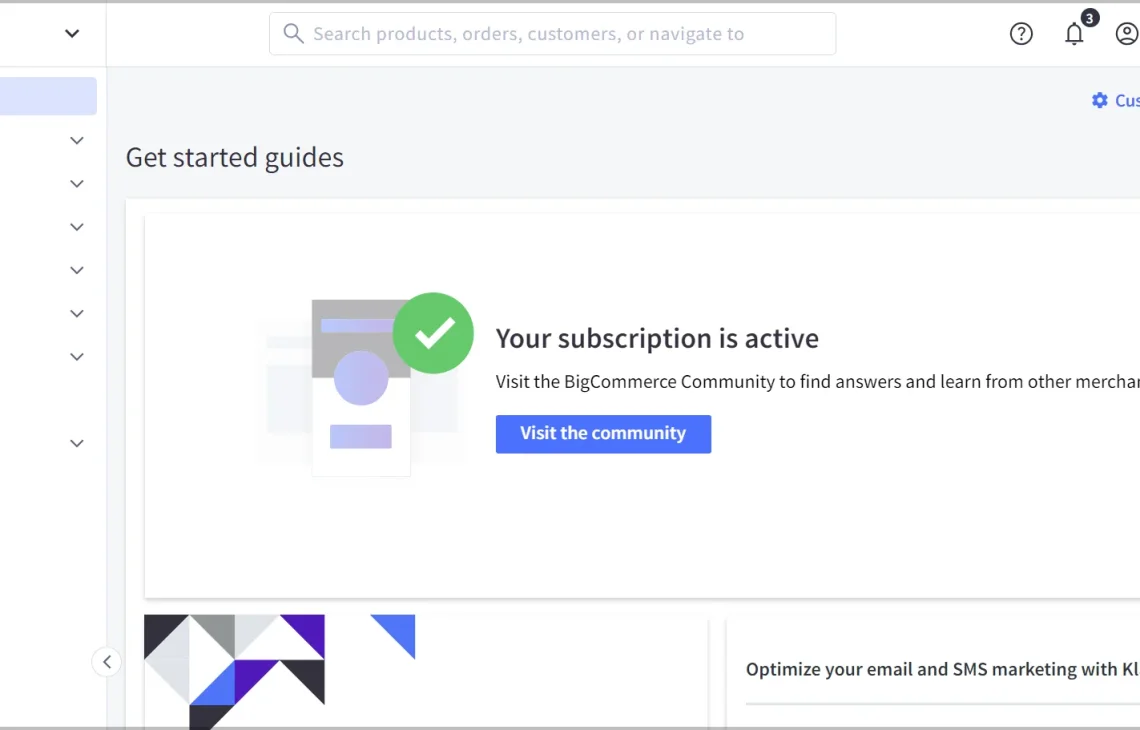Expand the fourth sidebar menu chevron
The width and height of the screenshot is (1140, 730).
(x=76, y=270)
